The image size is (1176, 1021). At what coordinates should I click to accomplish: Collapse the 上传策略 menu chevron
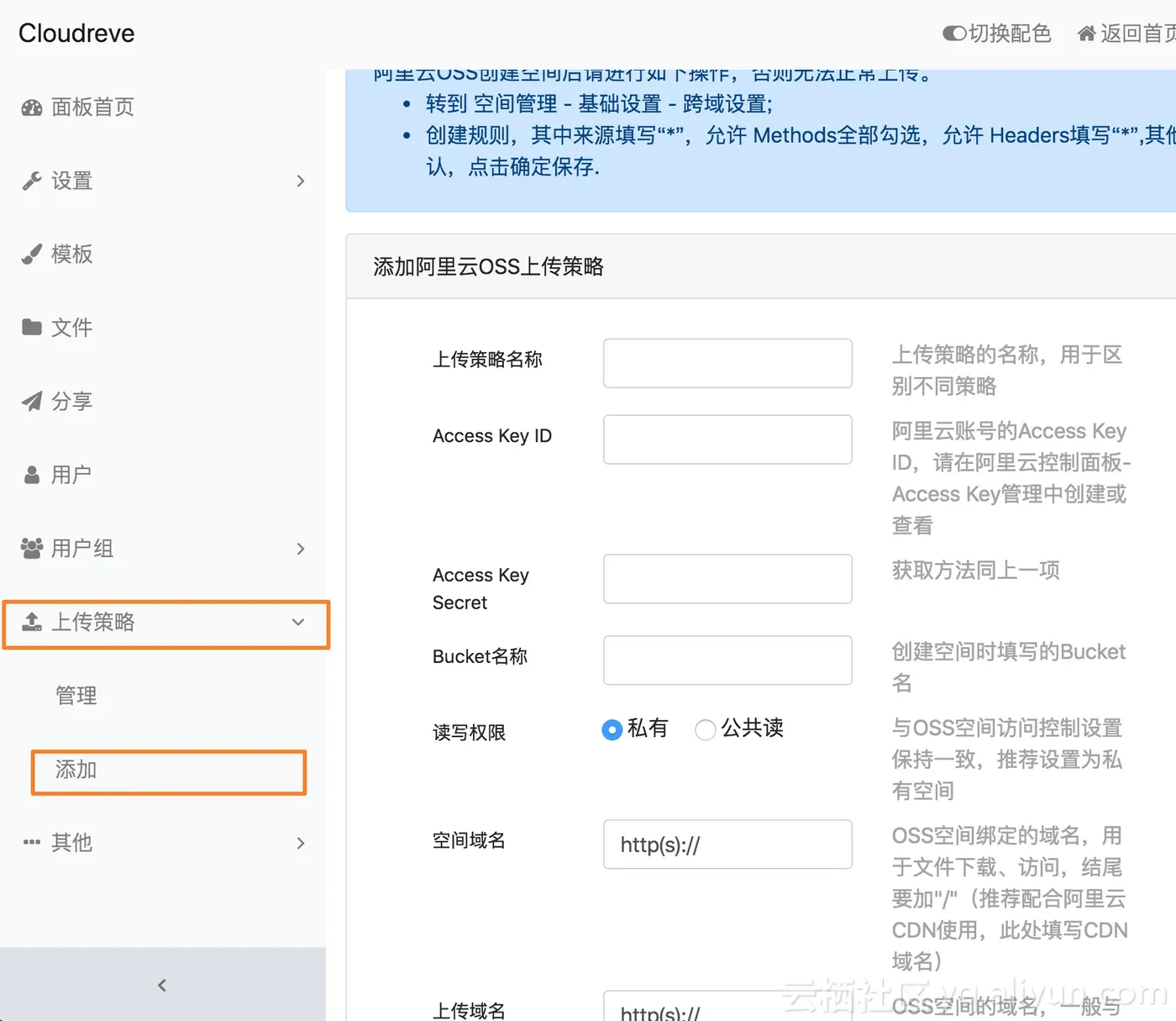[298, 622]
